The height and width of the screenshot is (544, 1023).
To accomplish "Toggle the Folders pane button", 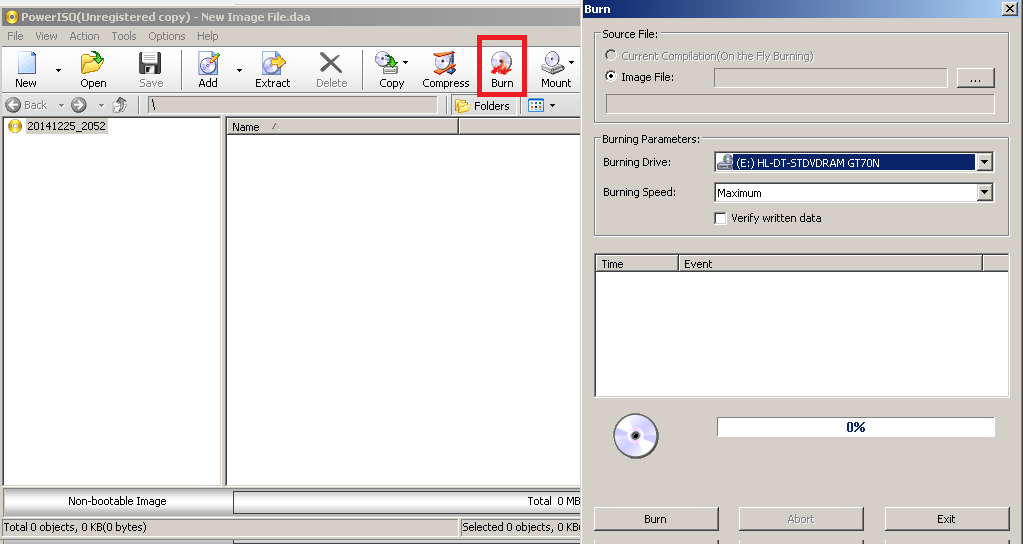I will coord(482,105).
